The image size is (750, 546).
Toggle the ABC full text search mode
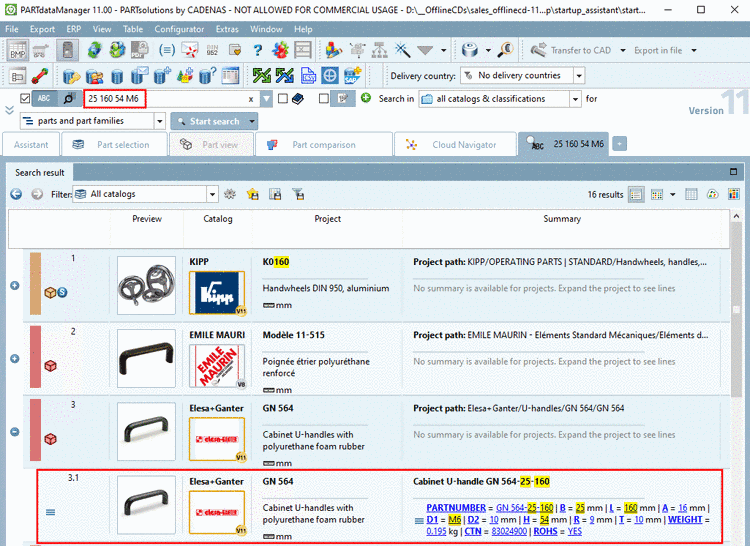coord(44,98)
